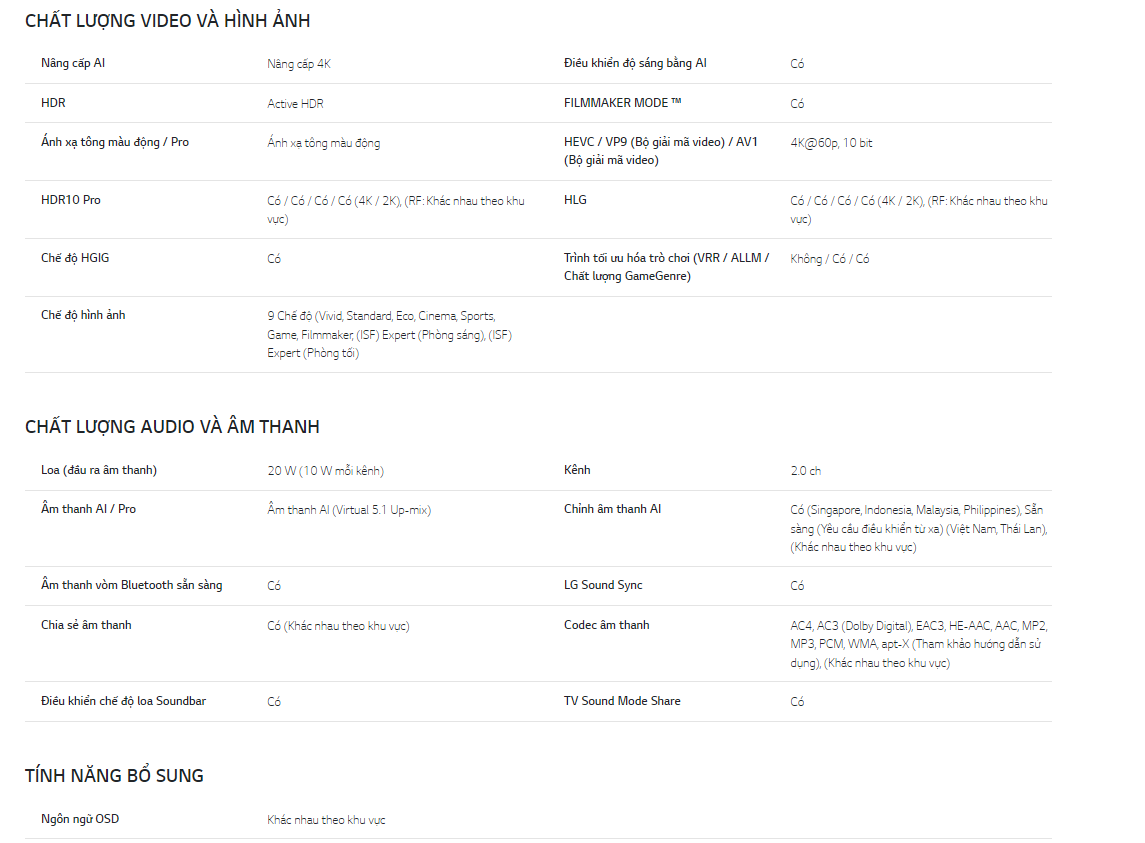The height and width of the screenshot is (843, 1145).
Task: Click the TÍNH NĂNG BỔ SUNG heading
Action: 114,776
